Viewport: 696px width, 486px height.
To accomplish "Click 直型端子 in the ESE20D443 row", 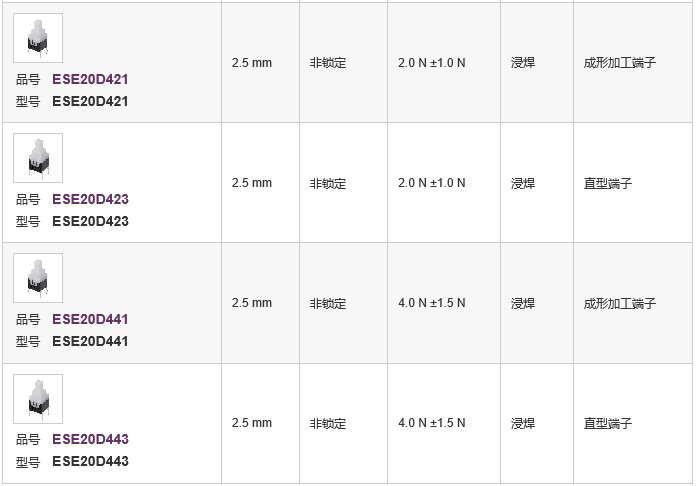I will click(608, 423).
